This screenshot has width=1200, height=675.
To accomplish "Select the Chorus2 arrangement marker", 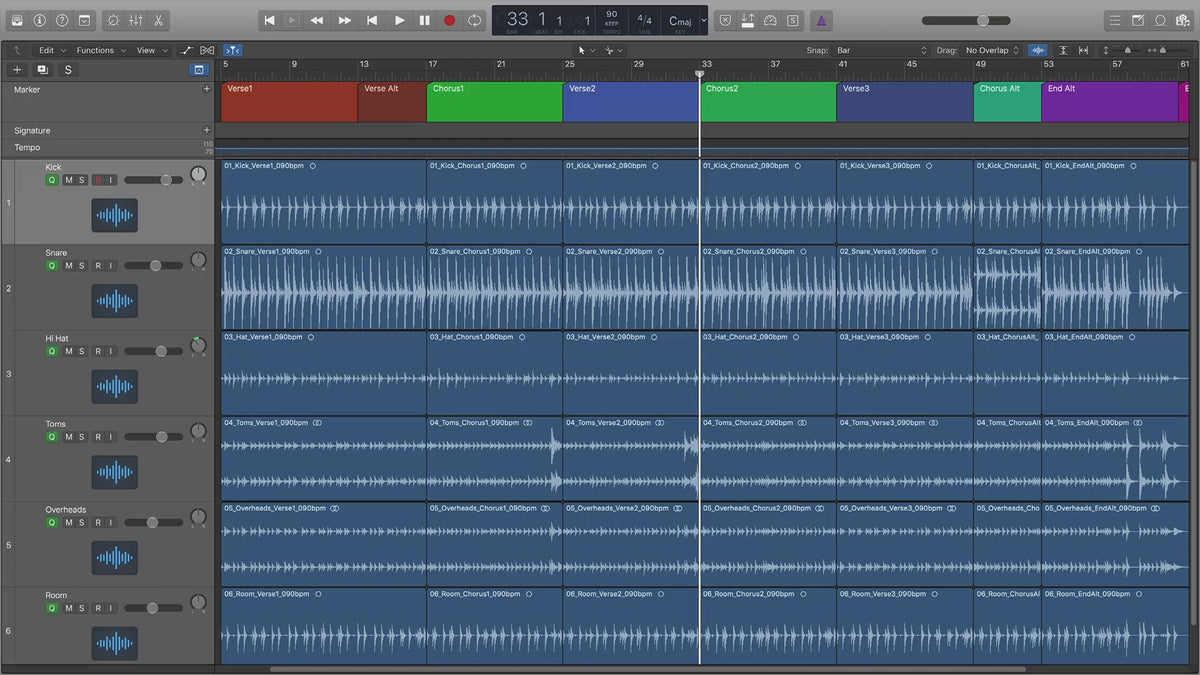I will tap(767, 102).
